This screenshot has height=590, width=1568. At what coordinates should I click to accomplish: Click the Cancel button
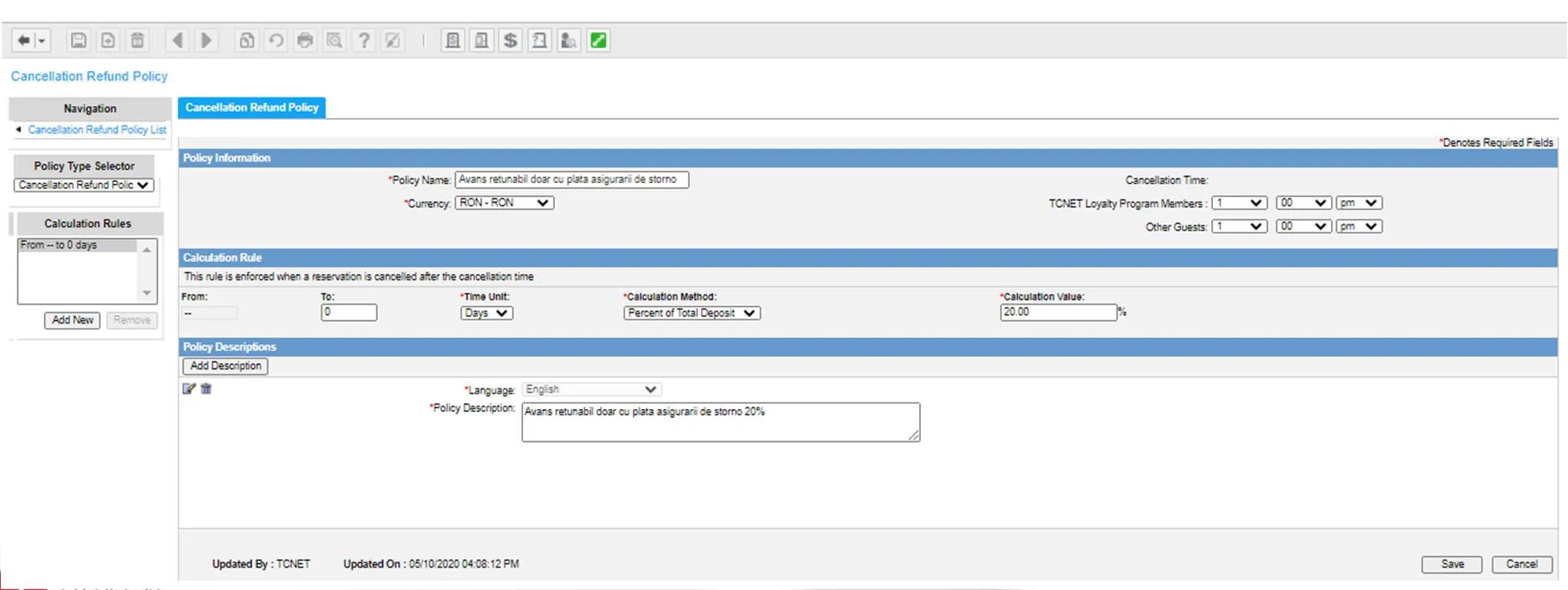tap(1521, 564)
